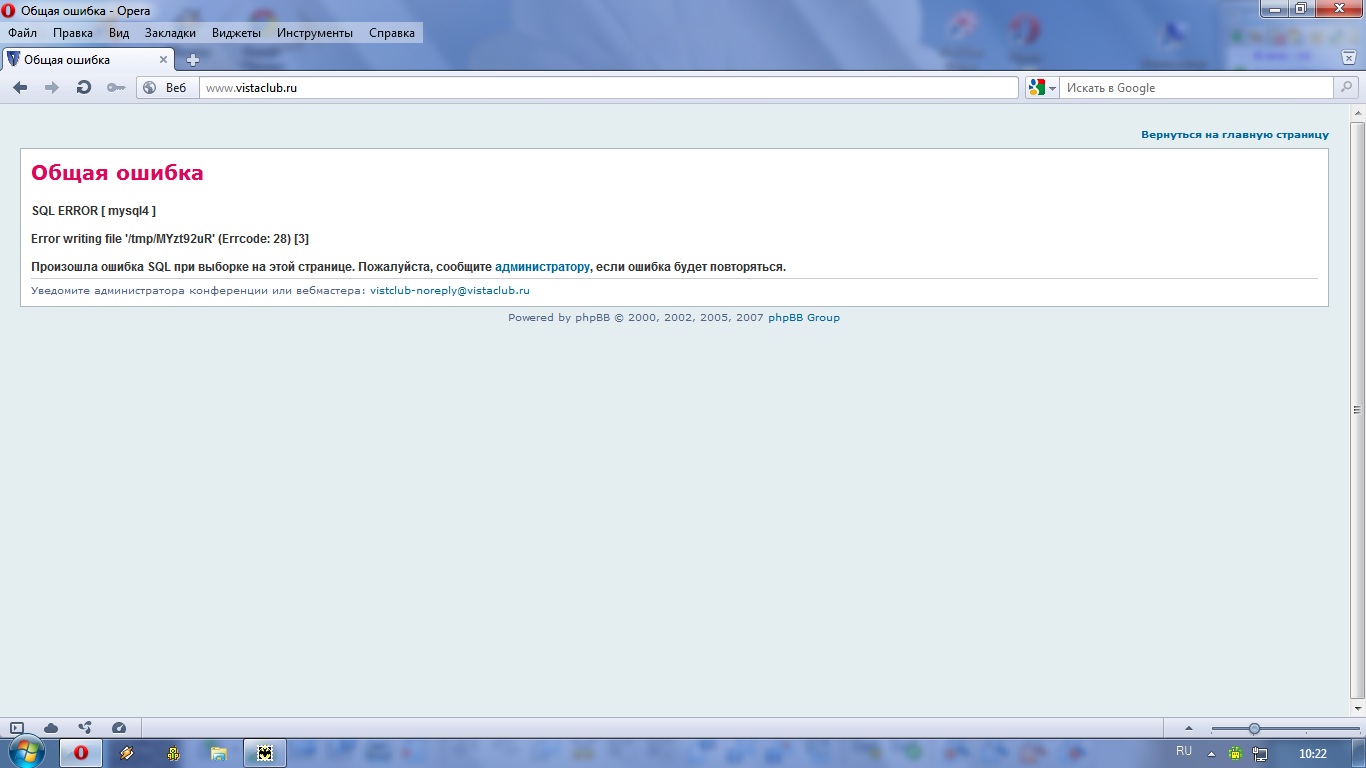
Task: Click the Wand password key icon
Action: (x=116, y=88)
